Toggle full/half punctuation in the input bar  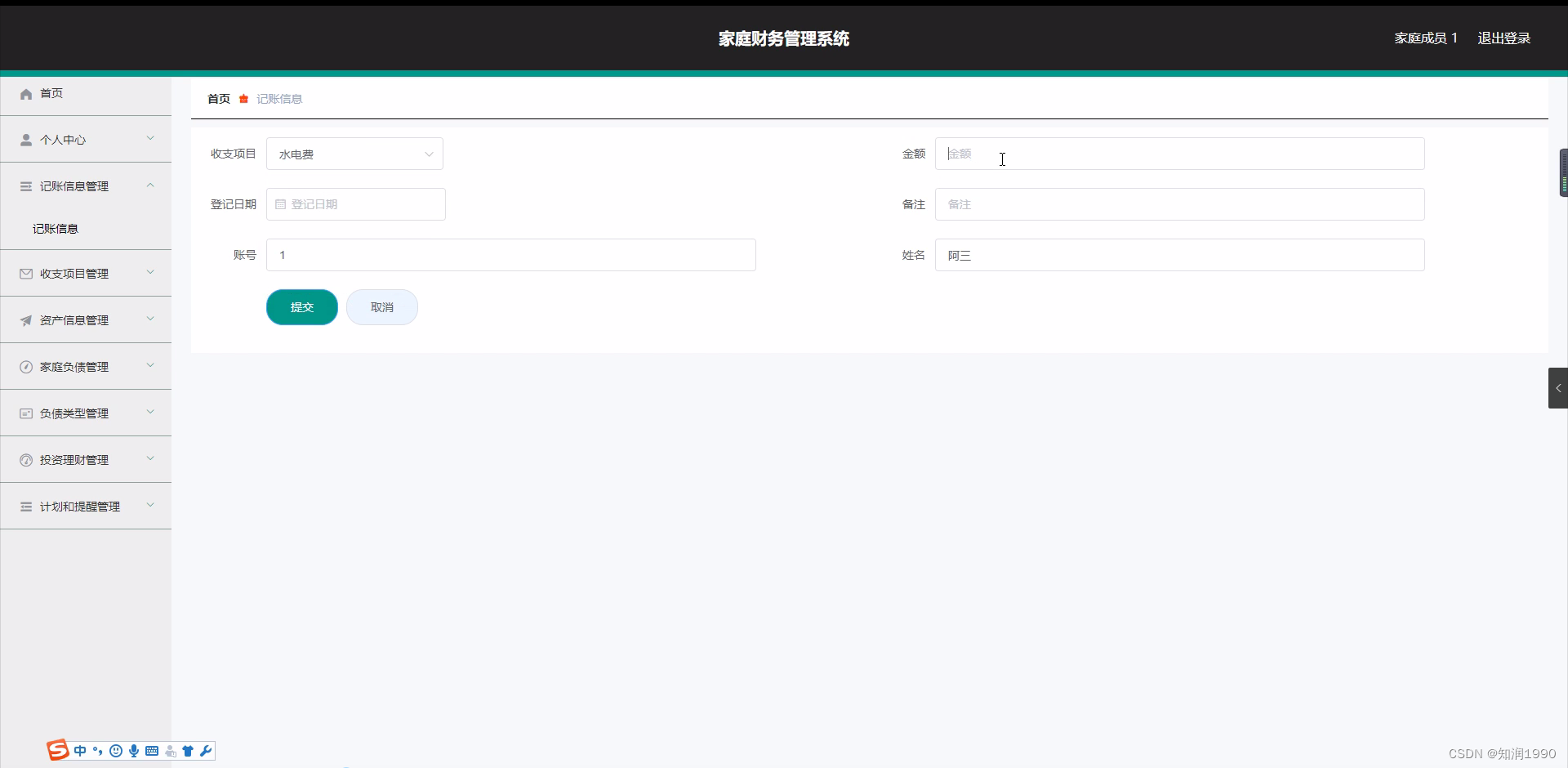(97, 751)
